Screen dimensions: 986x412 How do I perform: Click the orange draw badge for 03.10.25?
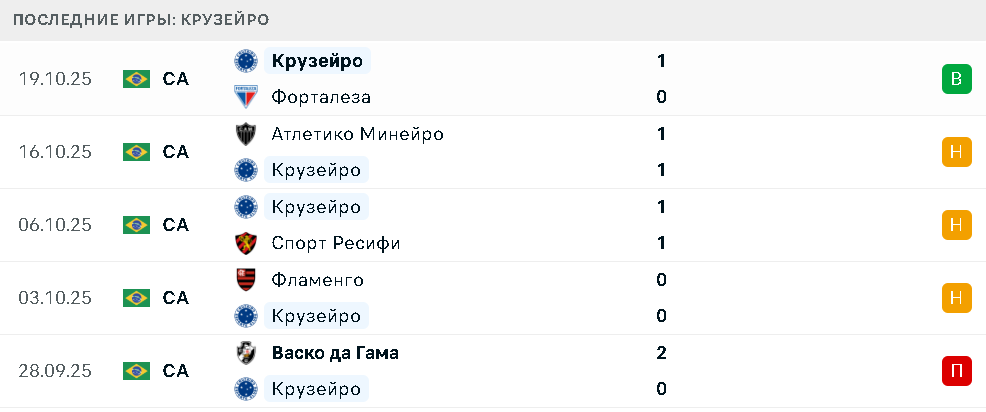click(956, 298)
